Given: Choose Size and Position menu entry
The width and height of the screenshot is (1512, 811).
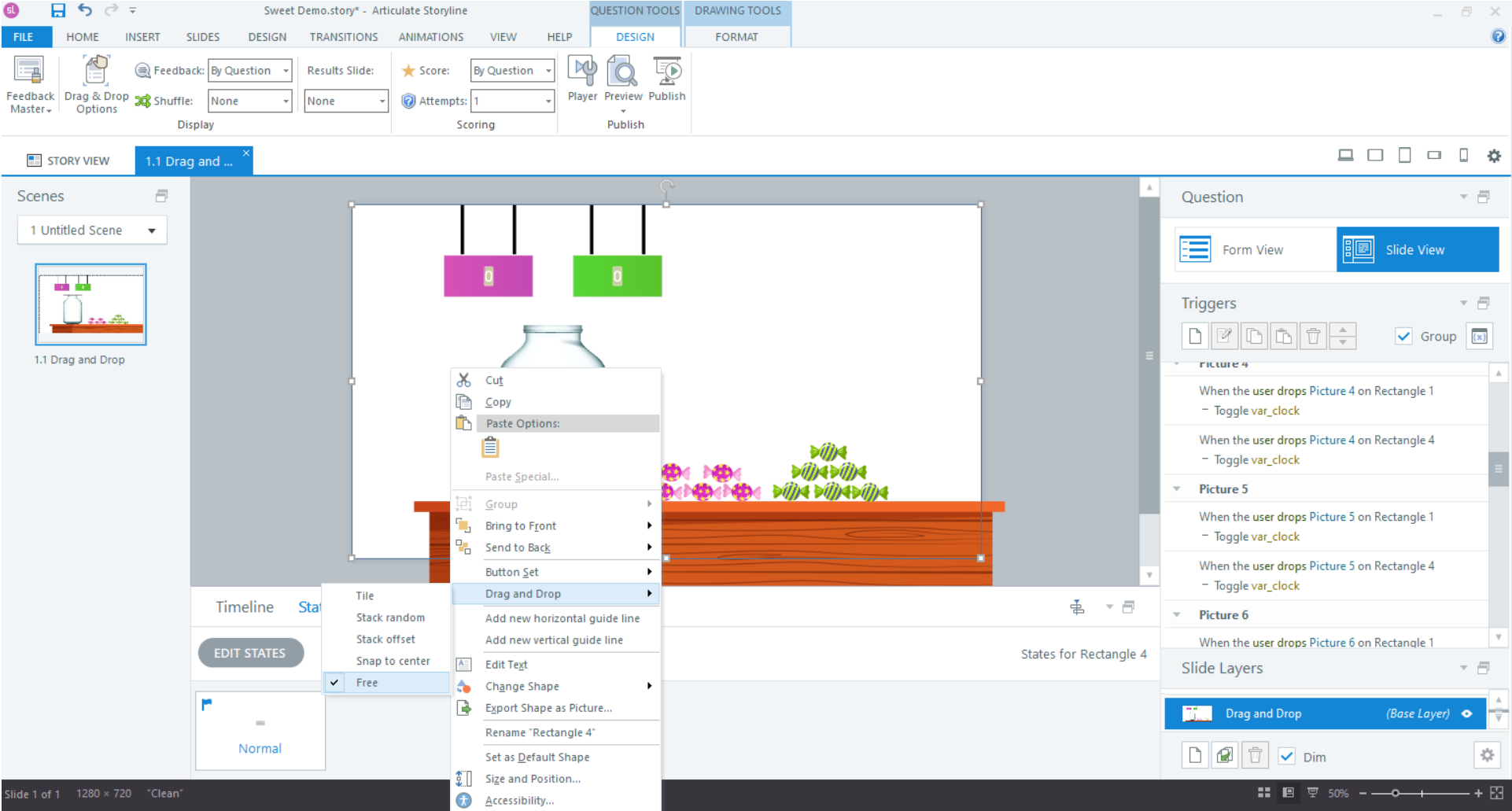Looking at the screenshot, I should click(555, 779).
